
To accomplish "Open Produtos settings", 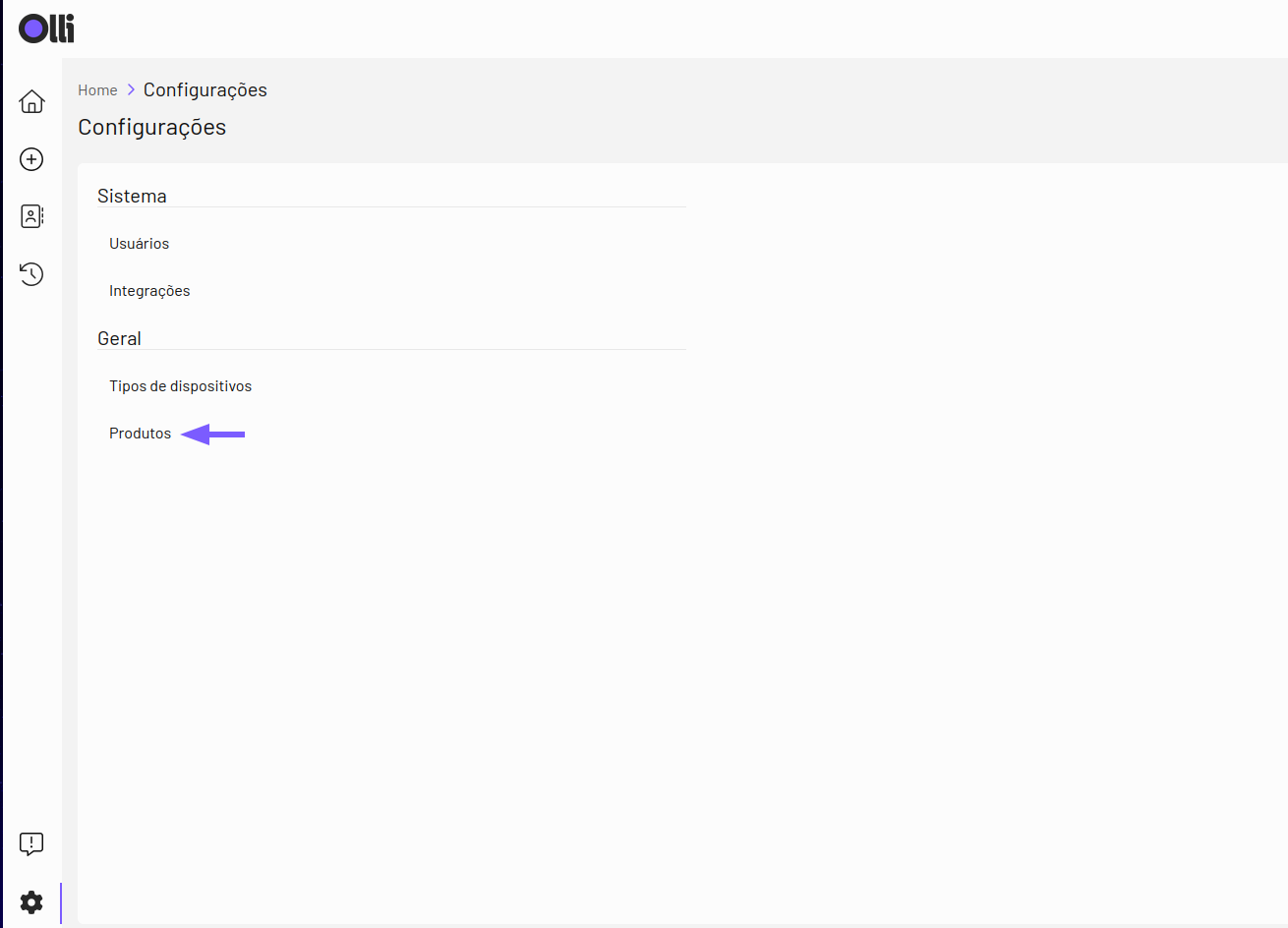I will (140, 434).
